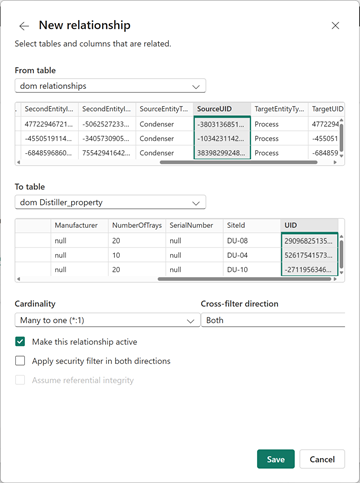Select the NumberOfTrays column header
The height and width of the screenshot is (483, 360).
(137, 225)
